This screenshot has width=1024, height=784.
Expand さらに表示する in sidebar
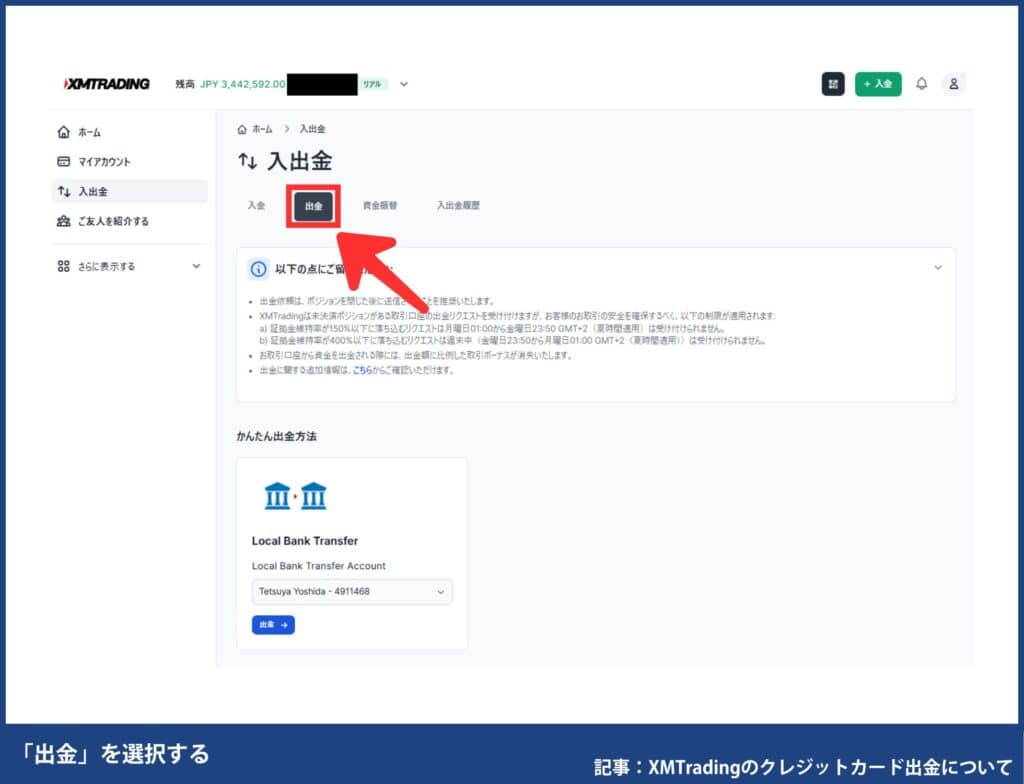tap(129, 266)
